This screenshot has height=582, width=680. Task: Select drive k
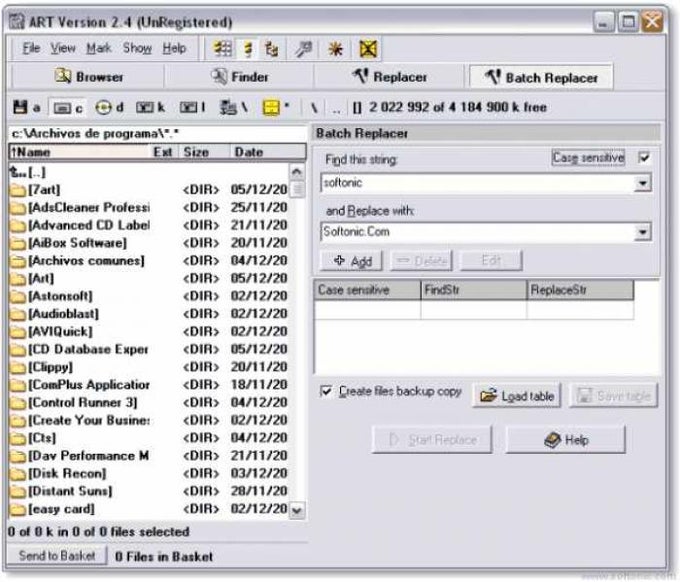[x=150, y=107]
